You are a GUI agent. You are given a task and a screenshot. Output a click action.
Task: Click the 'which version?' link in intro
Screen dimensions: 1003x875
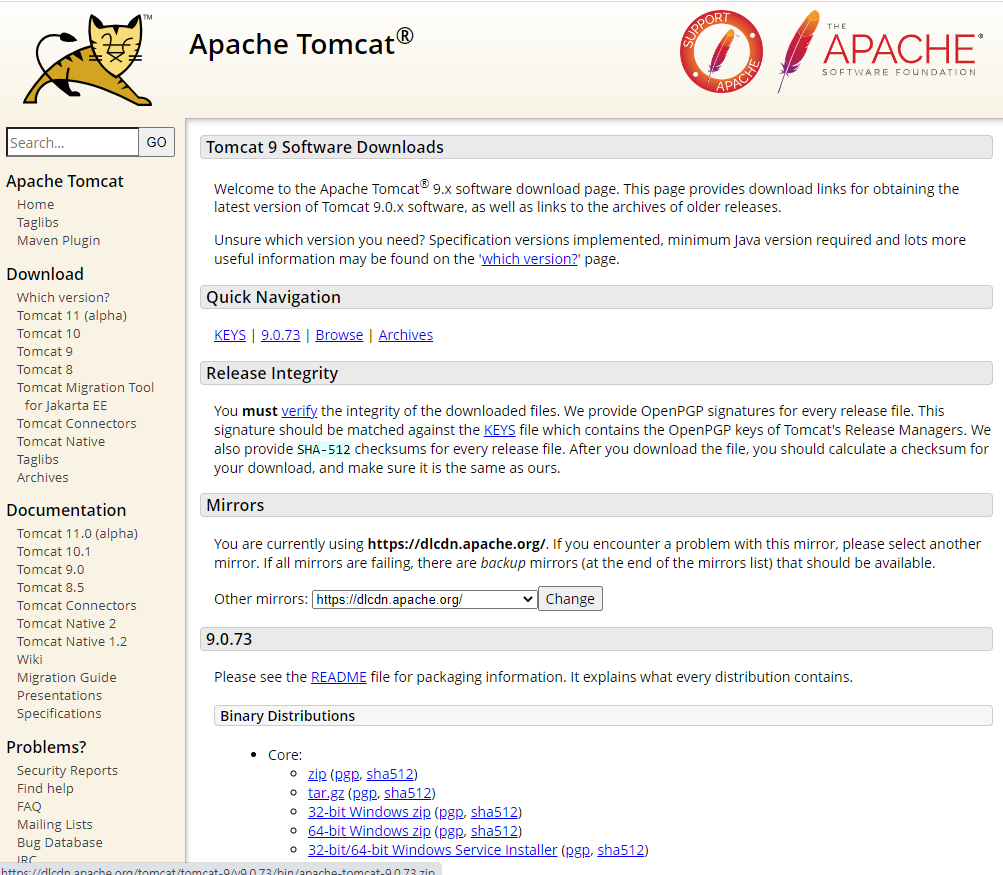pyautogui.click(x=530, y=259)
